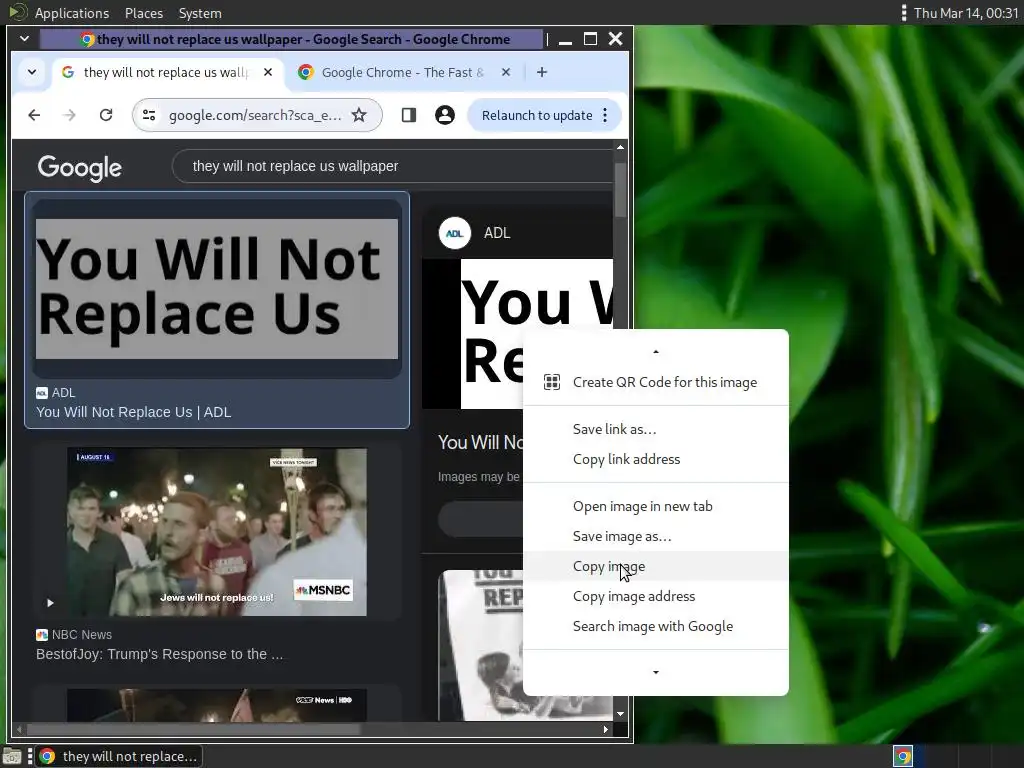Open Chrome's three-dot menu
The image size is (1024, 768).
[605, 116]
